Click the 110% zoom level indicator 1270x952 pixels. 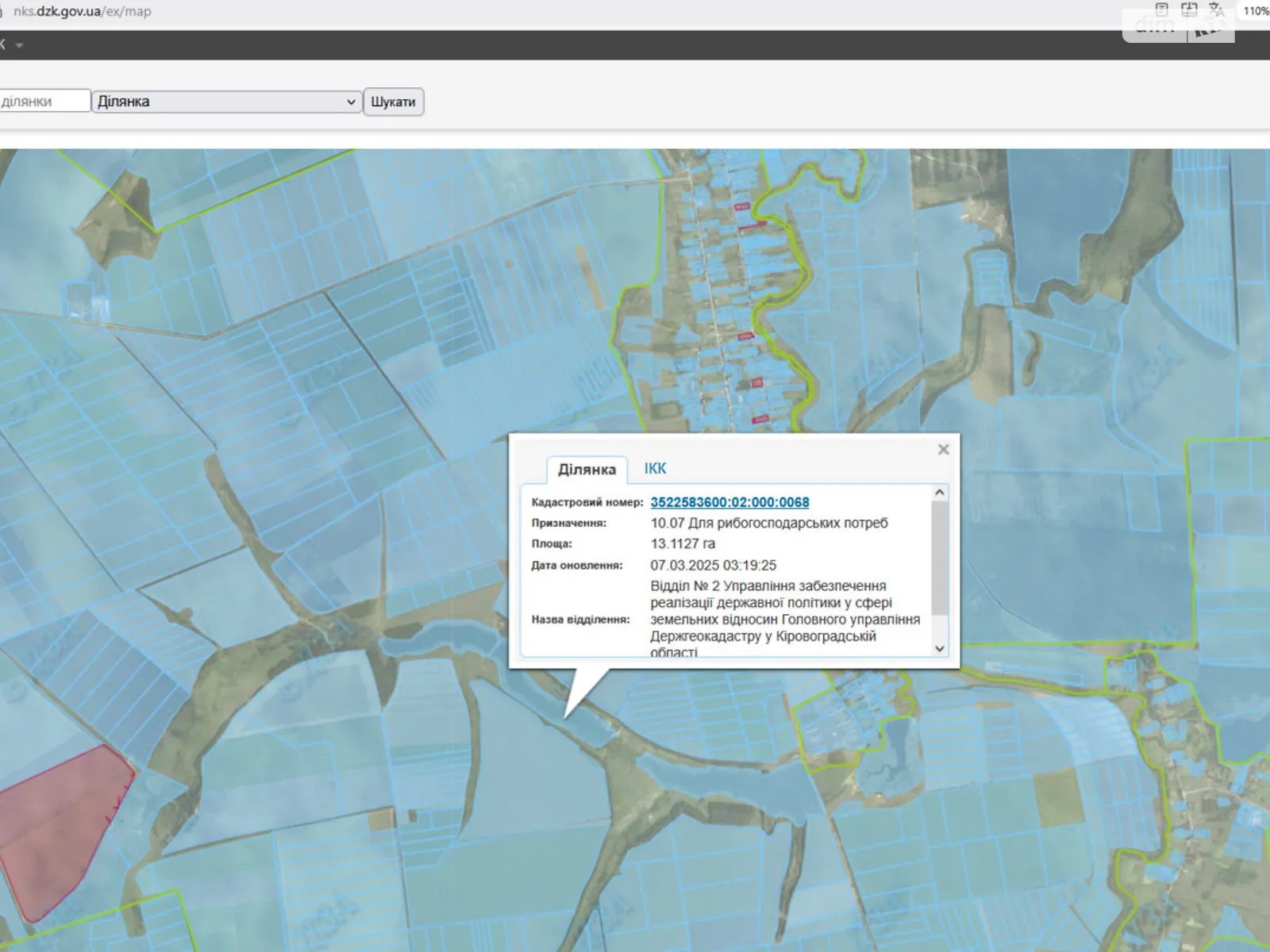[1255, 10]
